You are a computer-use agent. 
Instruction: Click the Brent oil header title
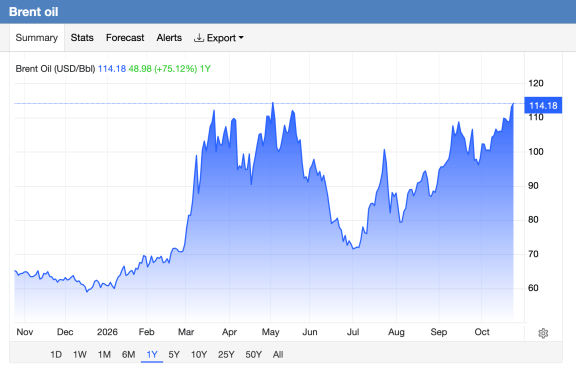tap(33, 12)
